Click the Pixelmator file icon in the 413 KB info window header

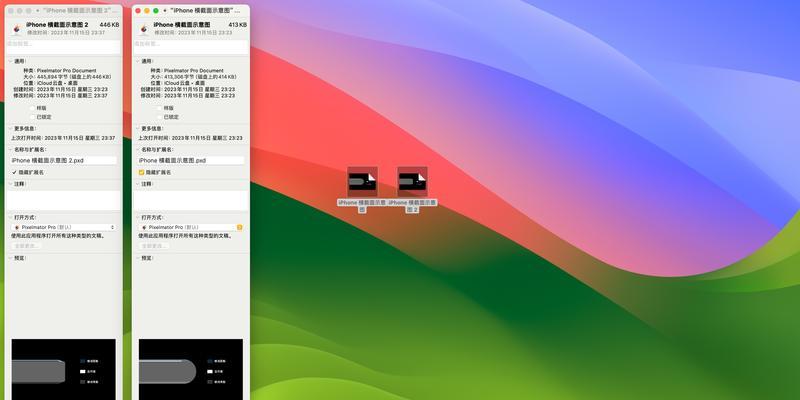coord(144,29)
